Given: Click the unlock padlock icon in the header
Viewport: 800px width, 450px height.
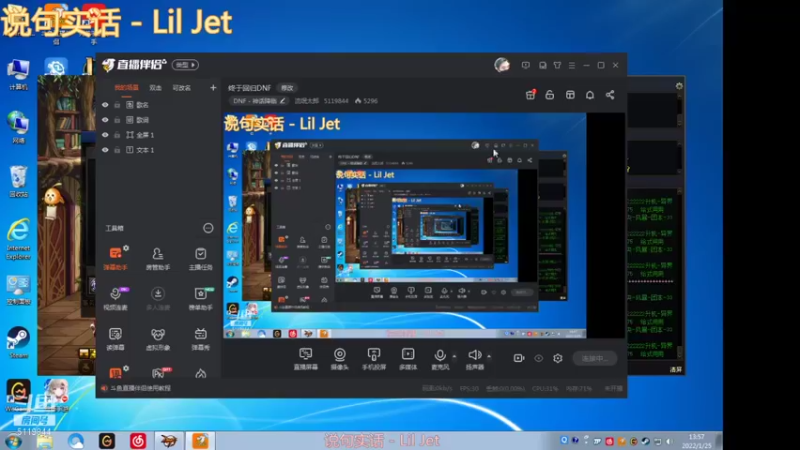Looking at the screenshot, I should click(x=549, y=95).
